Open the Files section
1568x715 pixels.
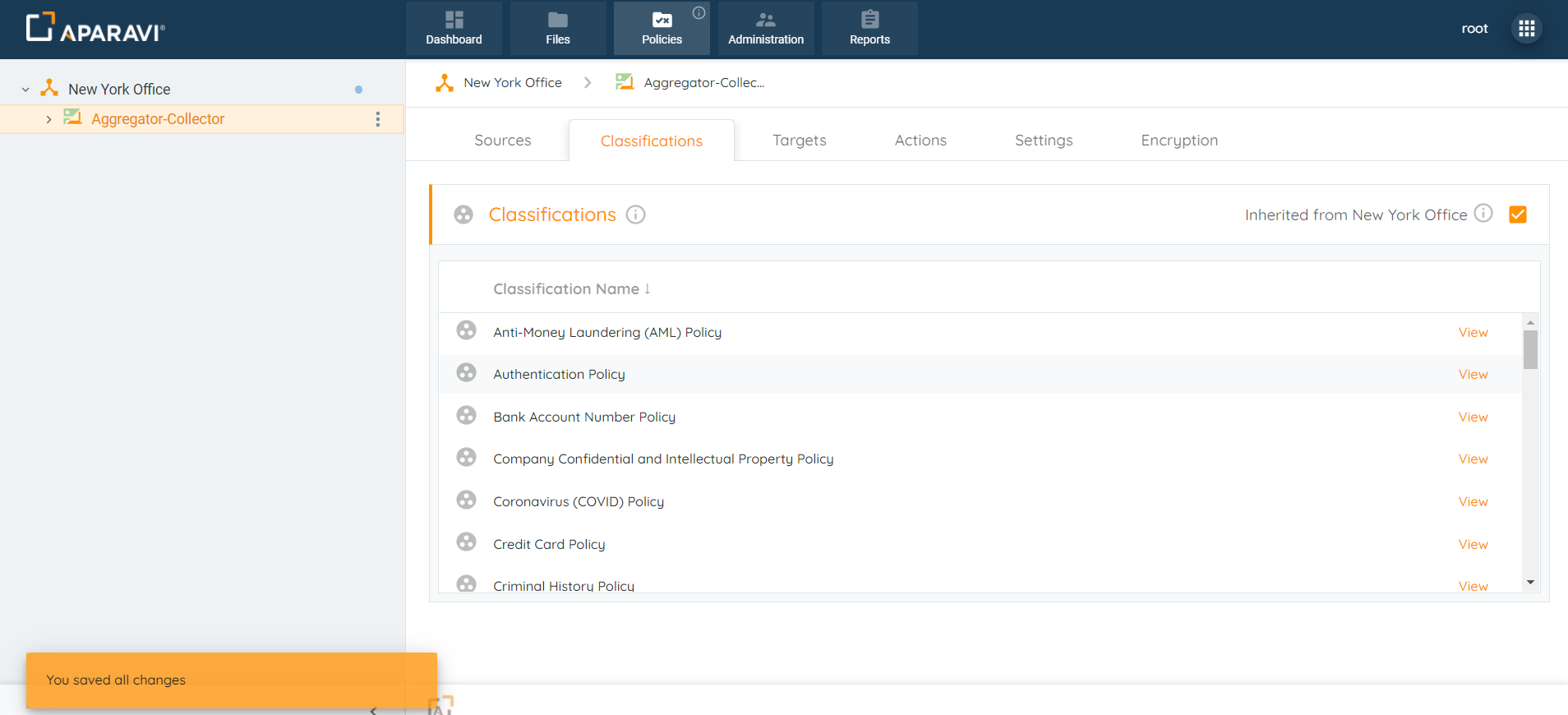tap(557, 28)
